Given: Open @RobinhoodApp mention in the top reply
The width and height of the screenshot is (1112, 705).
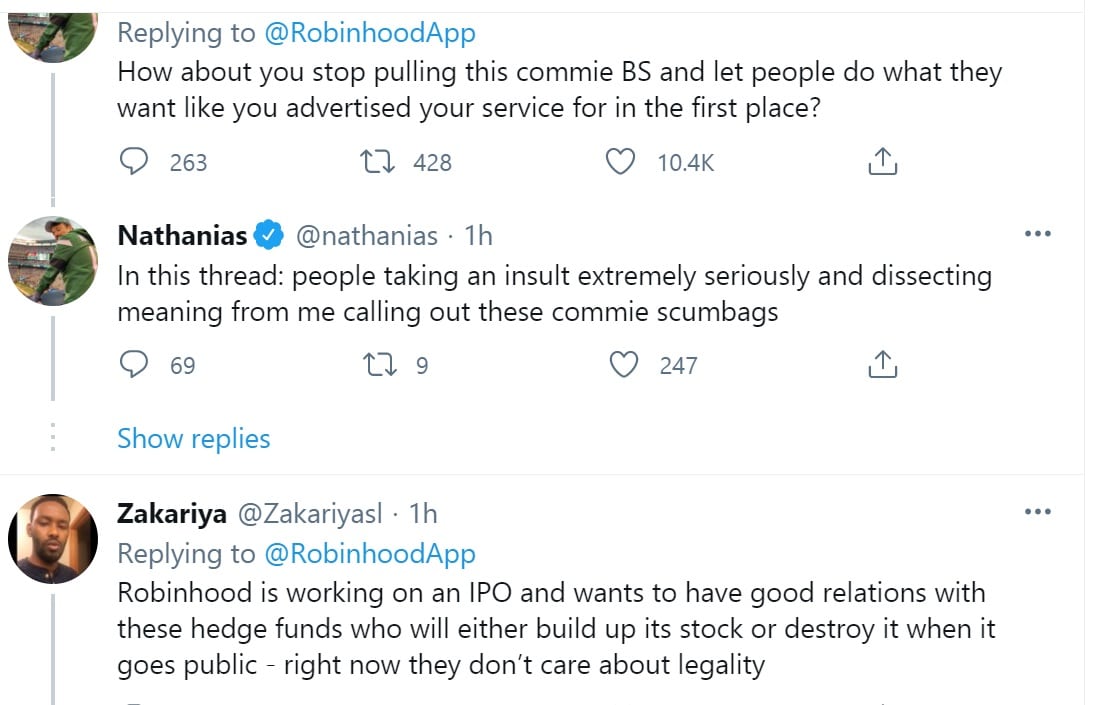Looking at the screenshot, I should [370, 33].
